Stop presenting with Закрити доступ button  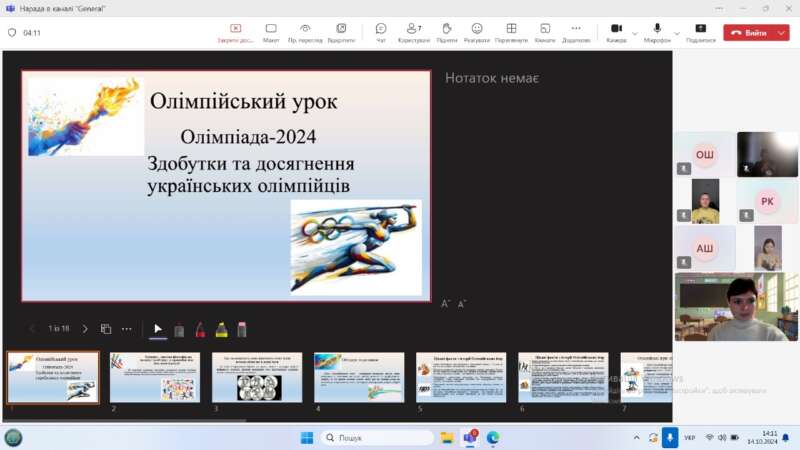235,32
